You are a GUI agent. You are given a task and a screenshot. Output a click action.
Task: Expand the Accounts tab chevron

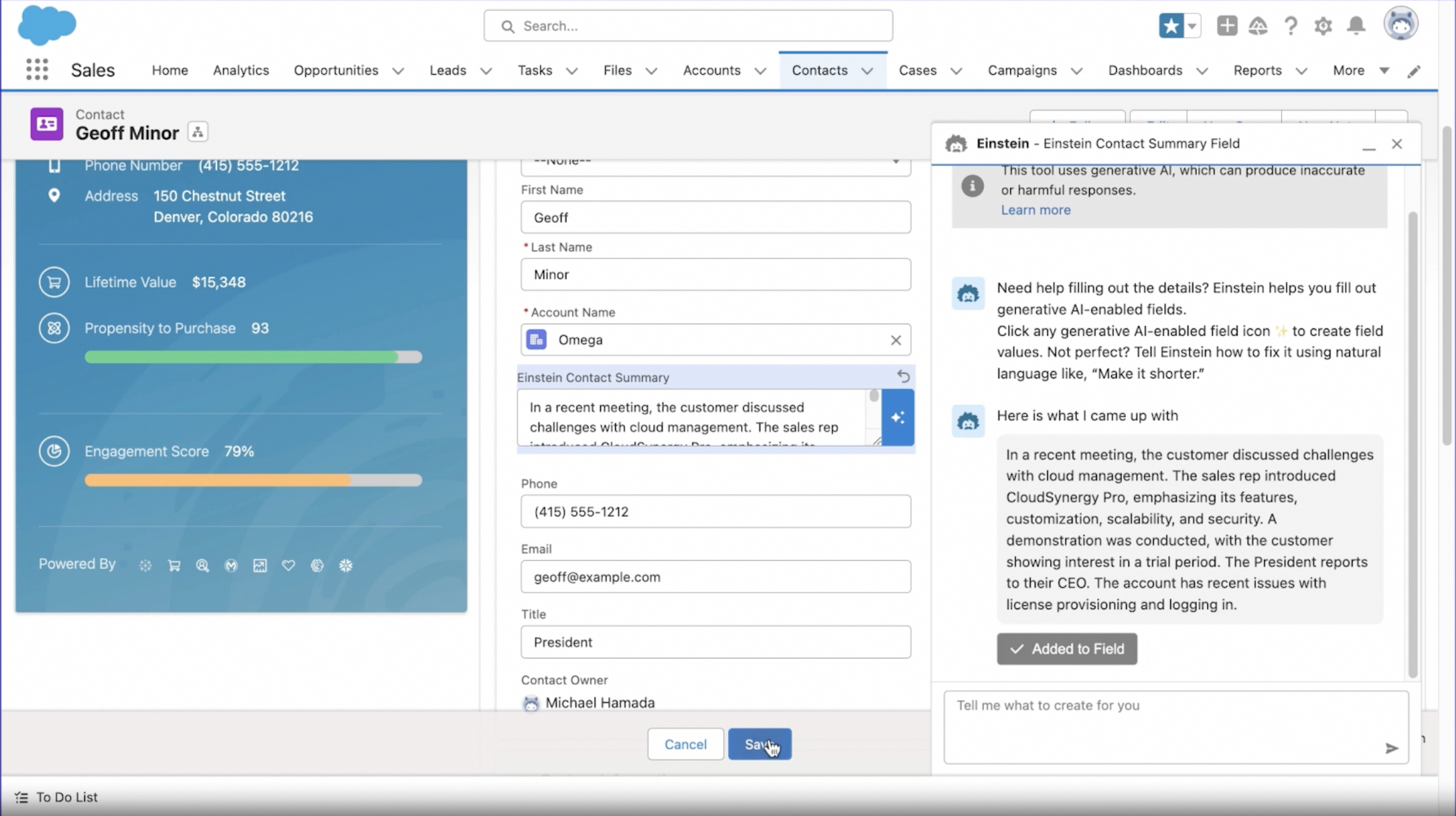760,71
